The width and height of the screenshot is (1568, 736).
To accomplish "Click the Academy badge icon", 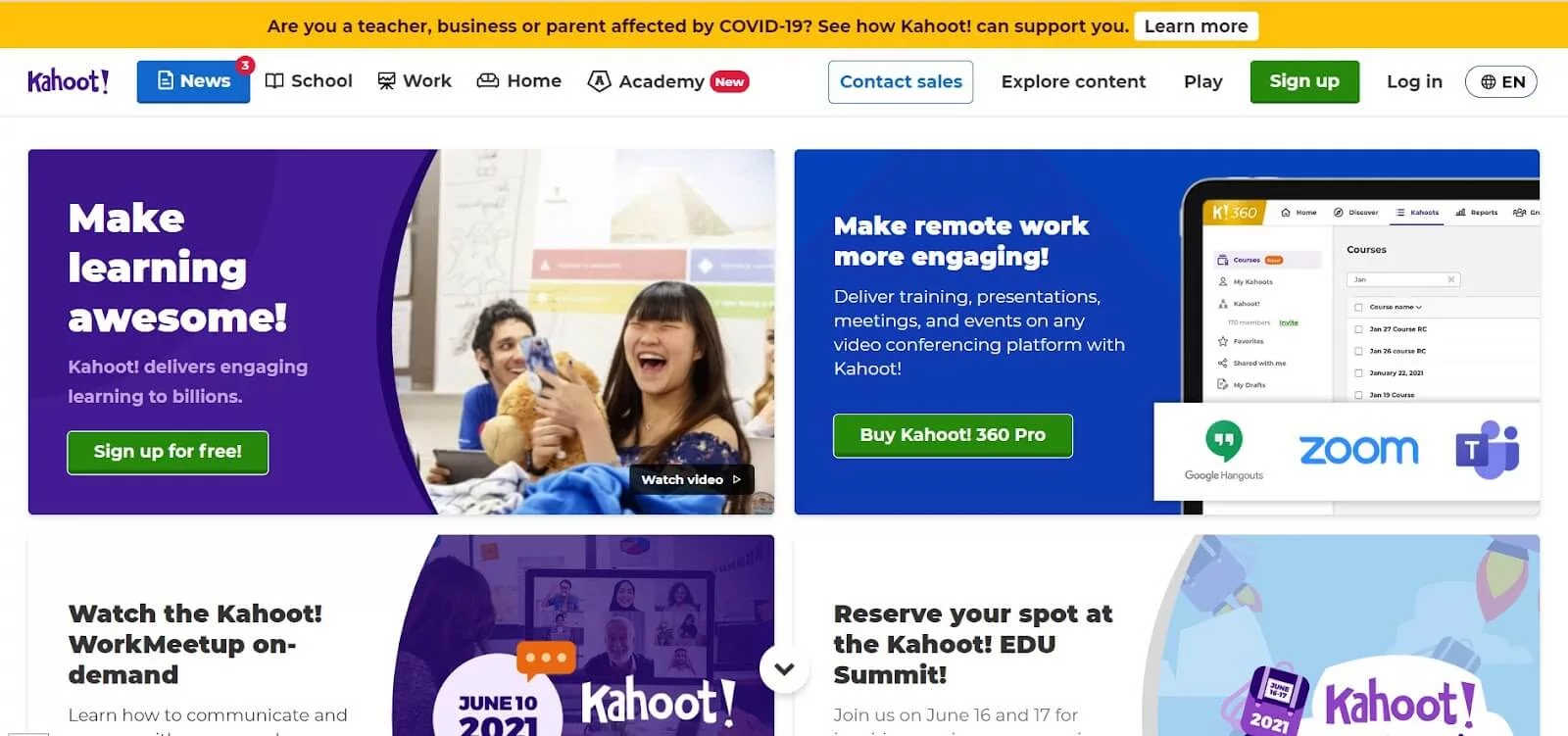I will (x=599, y=81).
